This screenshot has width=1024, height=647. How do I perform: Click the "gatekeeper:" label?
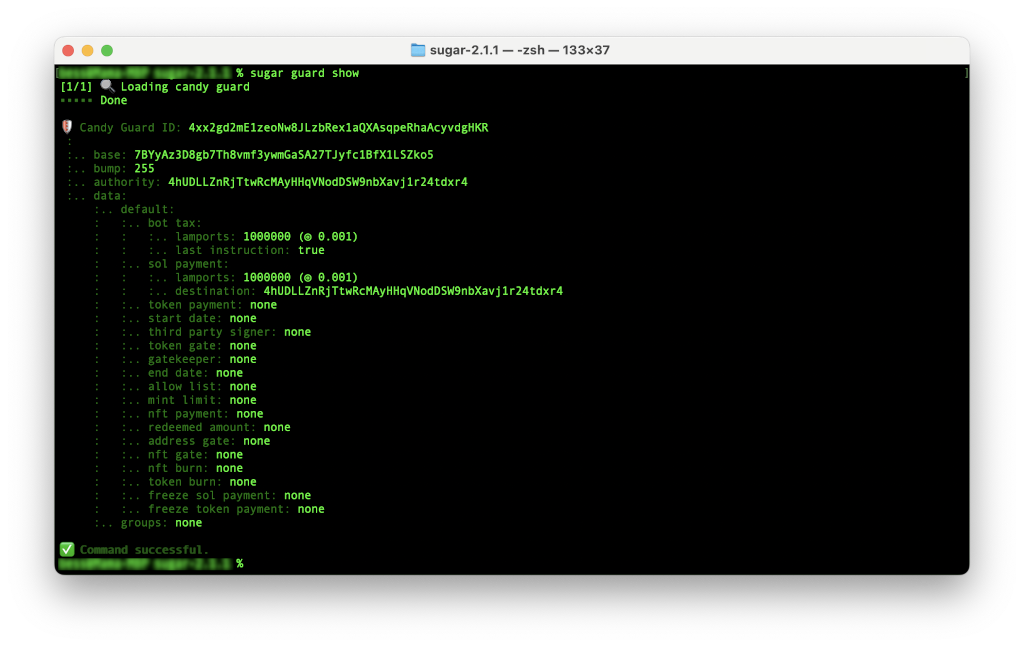pos(185,360)
